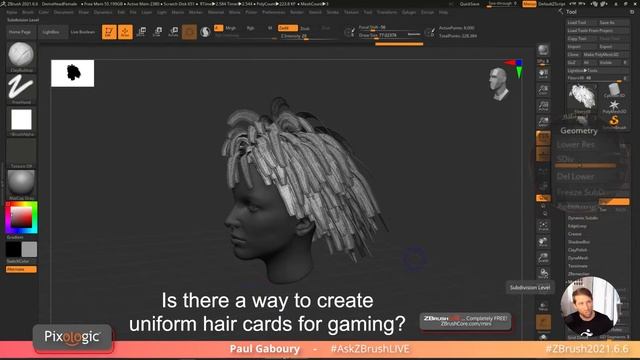Viewport: 640px width, 360px height.
Task: Expand the Crease subsection
Action: click(x=575, y=234)
